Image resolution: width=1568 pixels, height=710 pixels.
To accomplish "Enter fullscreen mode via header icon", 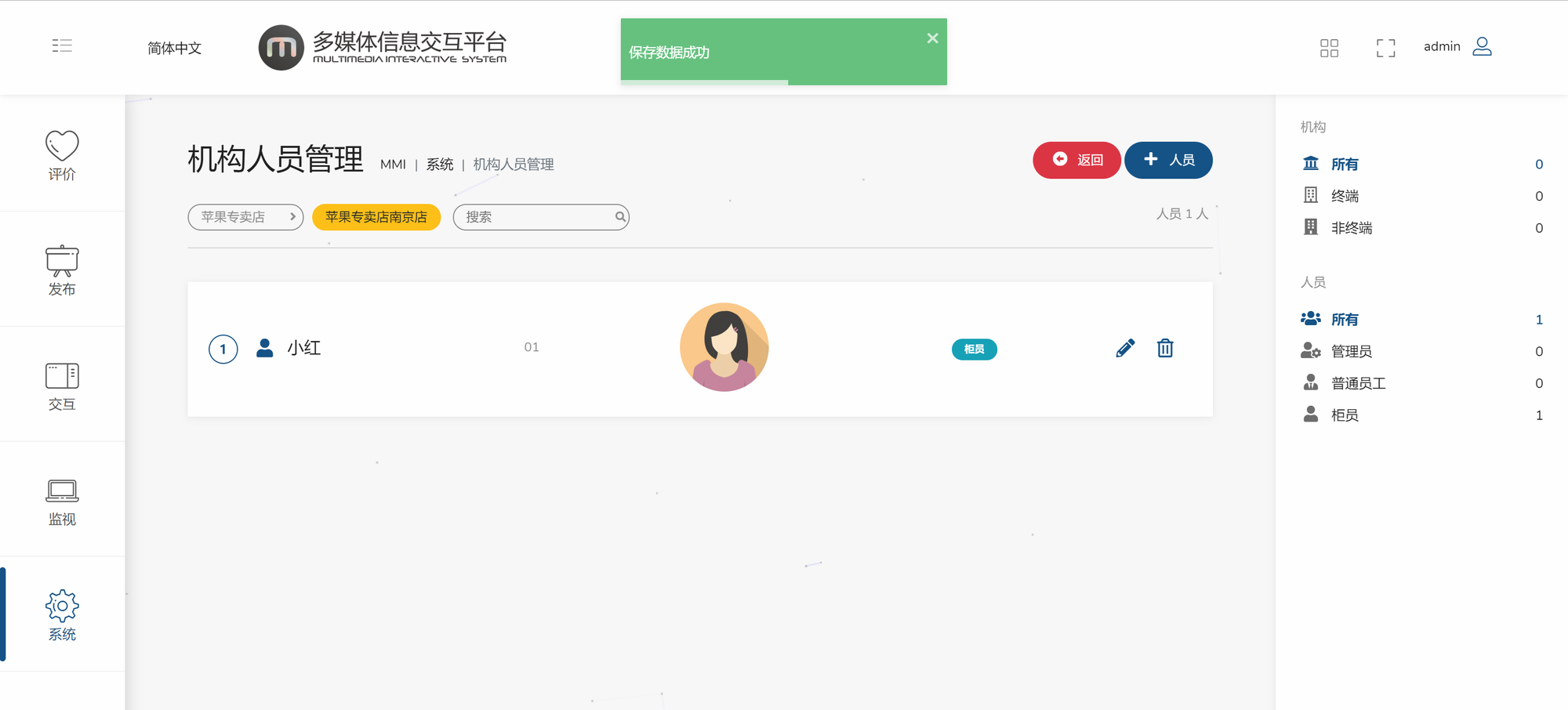I will (1385, 48).
